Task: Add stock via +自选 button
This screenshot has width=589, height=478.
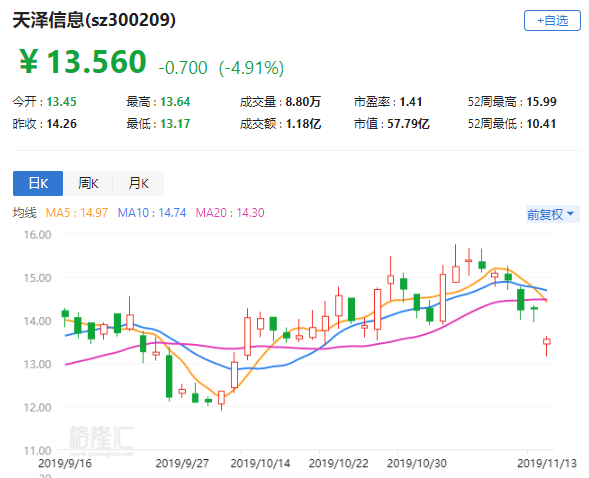Action: click(x=552, y=21)
